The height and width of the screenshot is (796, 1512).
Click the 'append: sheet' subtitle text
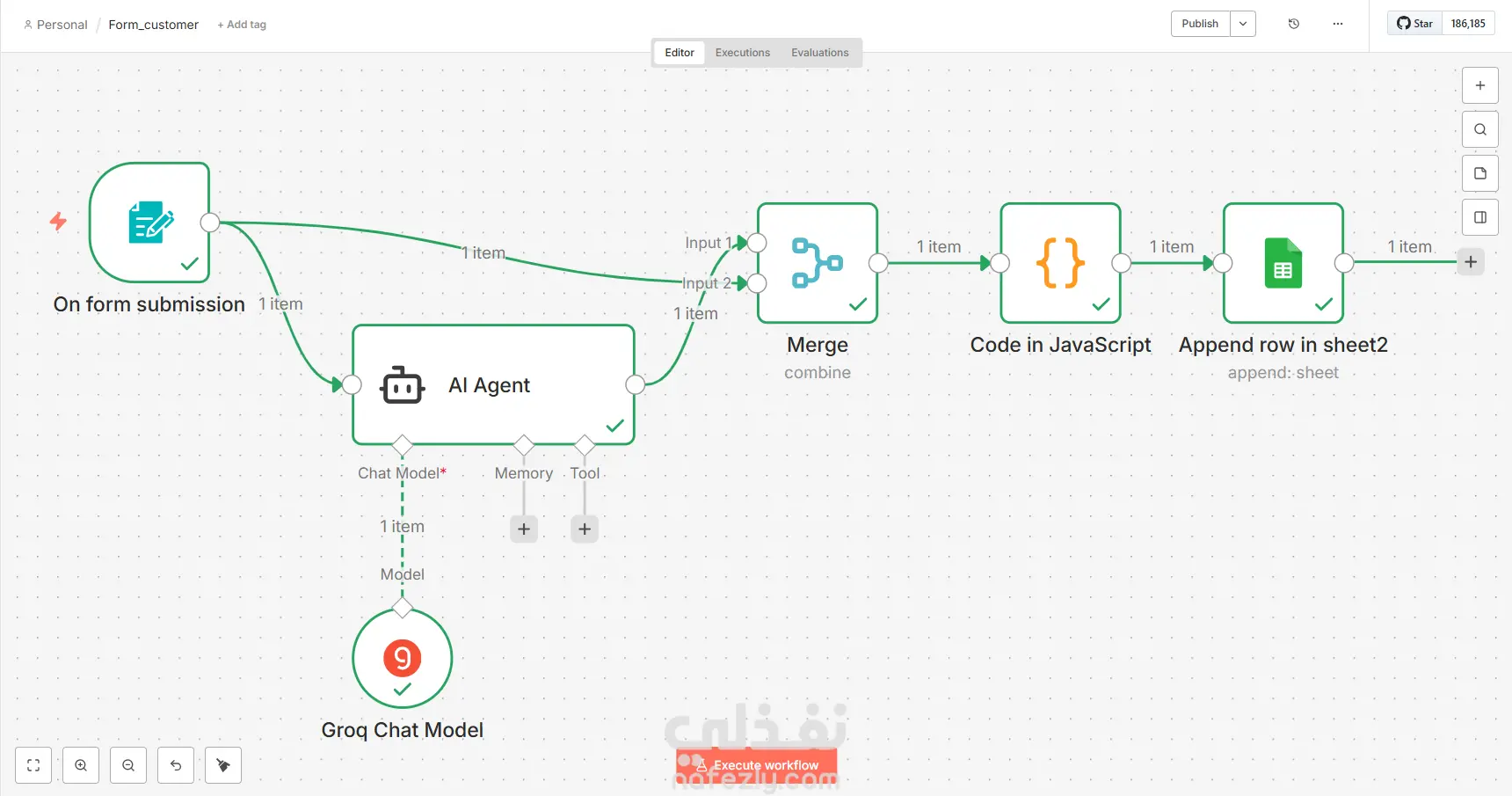click(x=1283, y=373)
